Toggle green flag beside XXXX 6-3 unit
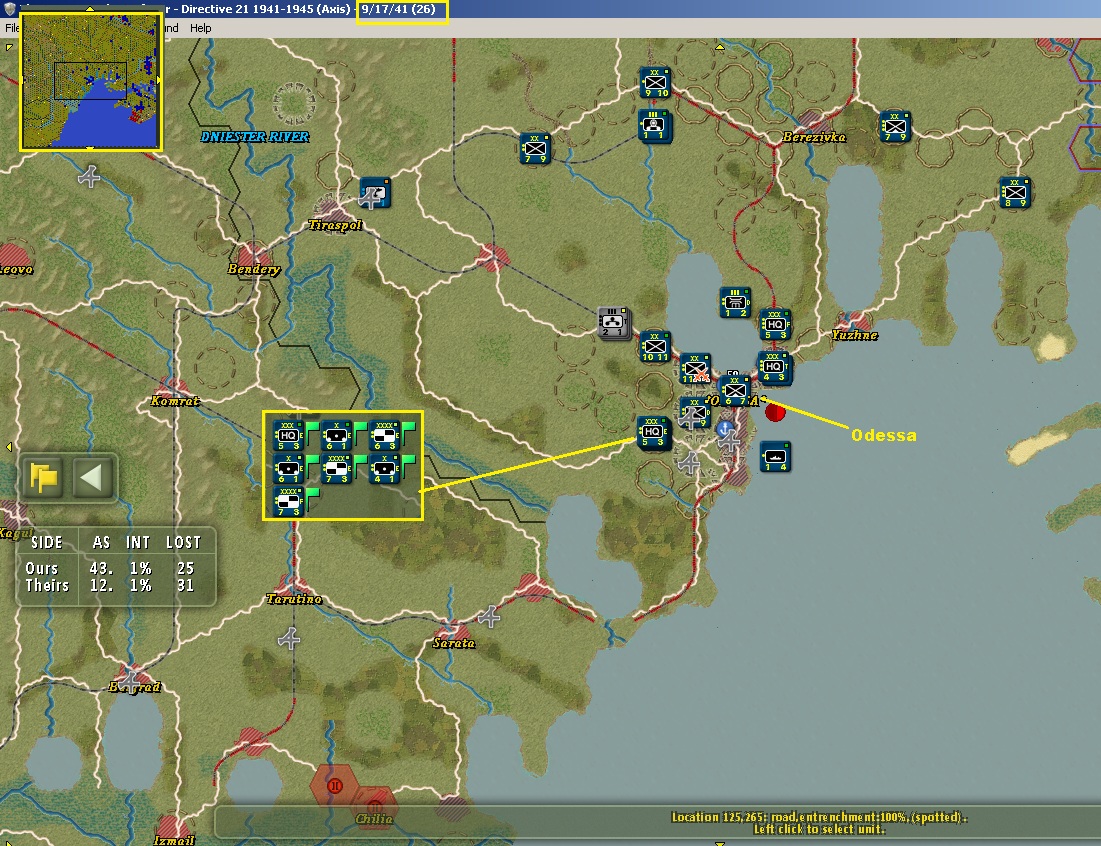The width and height of the screenshot is (1101, 846). [408, 428]
